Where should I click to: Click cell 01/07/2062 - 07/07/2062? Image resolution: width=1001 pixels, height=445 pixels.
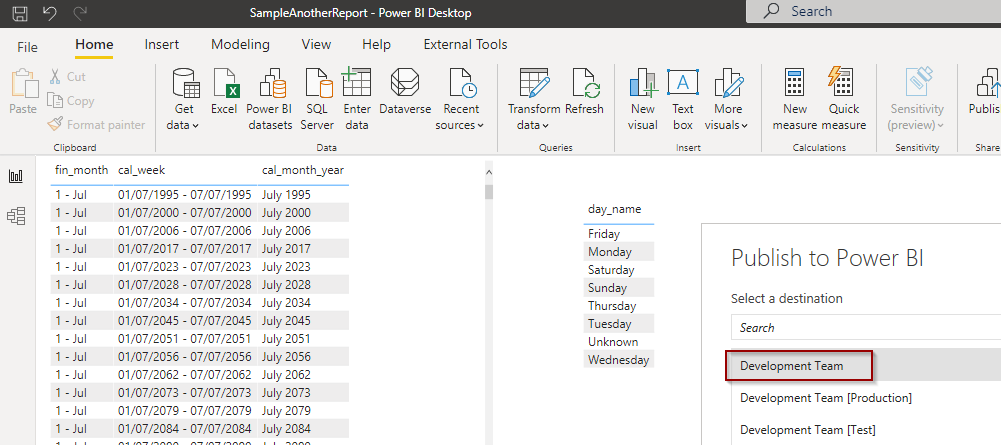click(x=185, y=374)
